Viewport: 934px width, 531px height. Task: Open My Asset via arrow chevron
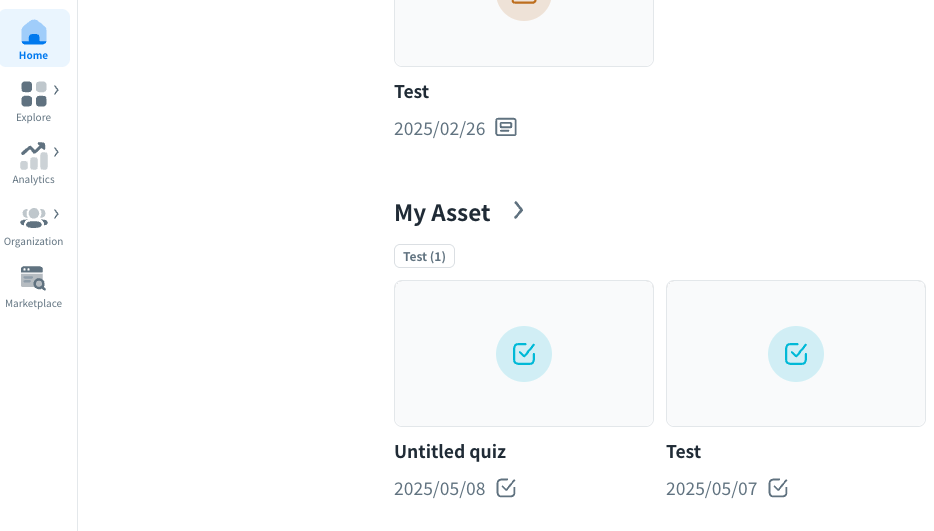coord(518,210)
